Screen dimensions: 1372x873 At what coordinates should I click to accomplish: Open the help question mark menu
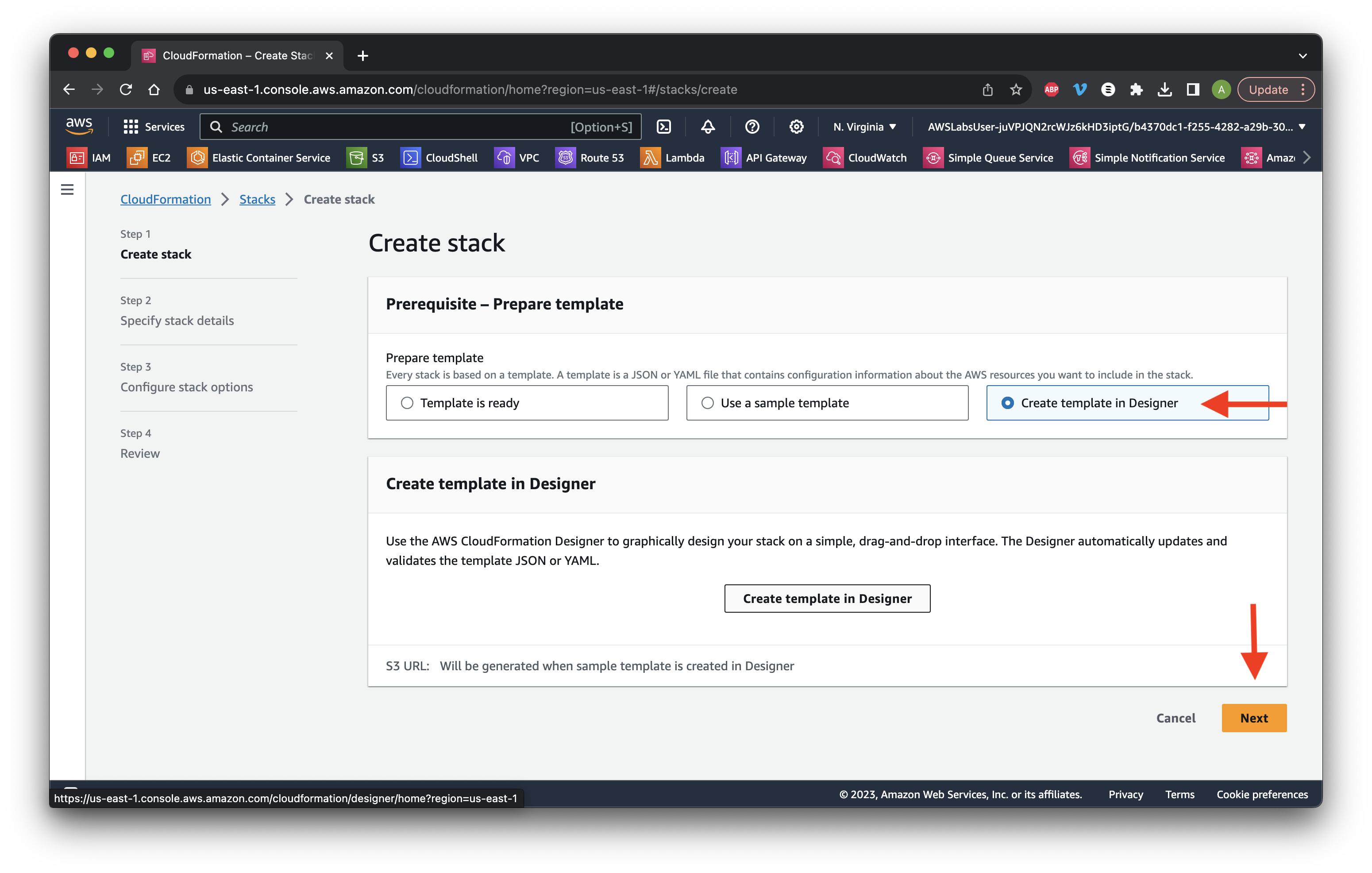[752, 127]
